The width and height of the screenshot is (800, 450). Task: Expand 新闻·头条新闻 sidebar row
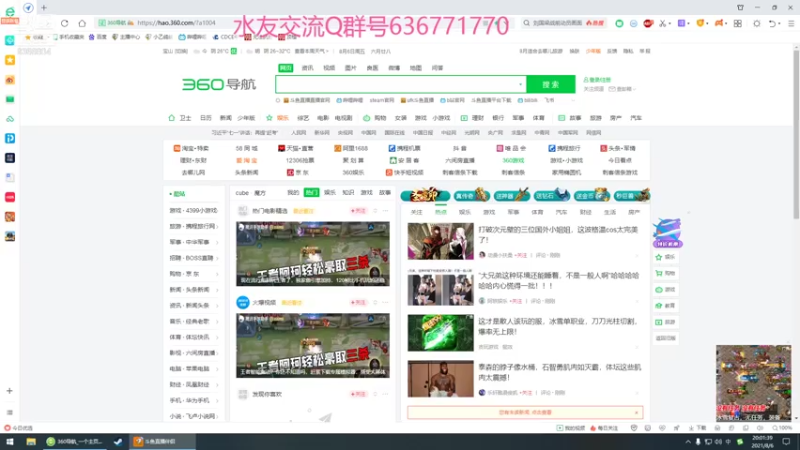[x=194, y=290]
